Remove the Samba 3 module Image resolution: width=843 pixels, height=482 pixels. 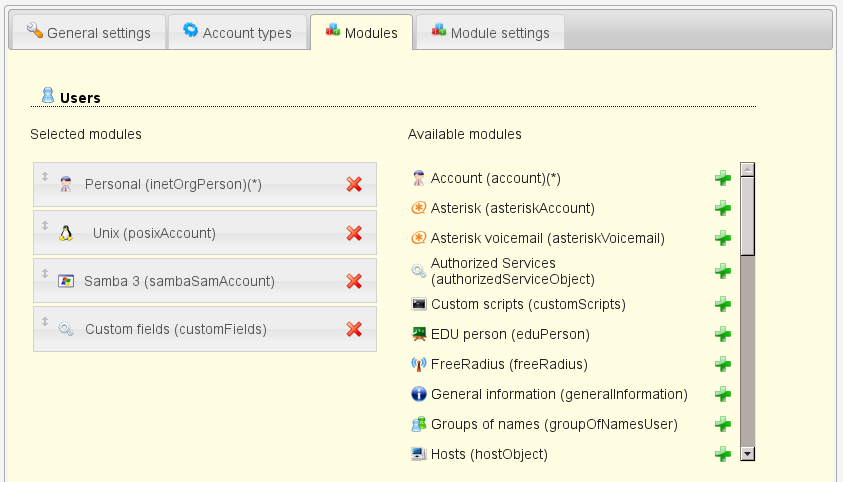pos(353,281)
